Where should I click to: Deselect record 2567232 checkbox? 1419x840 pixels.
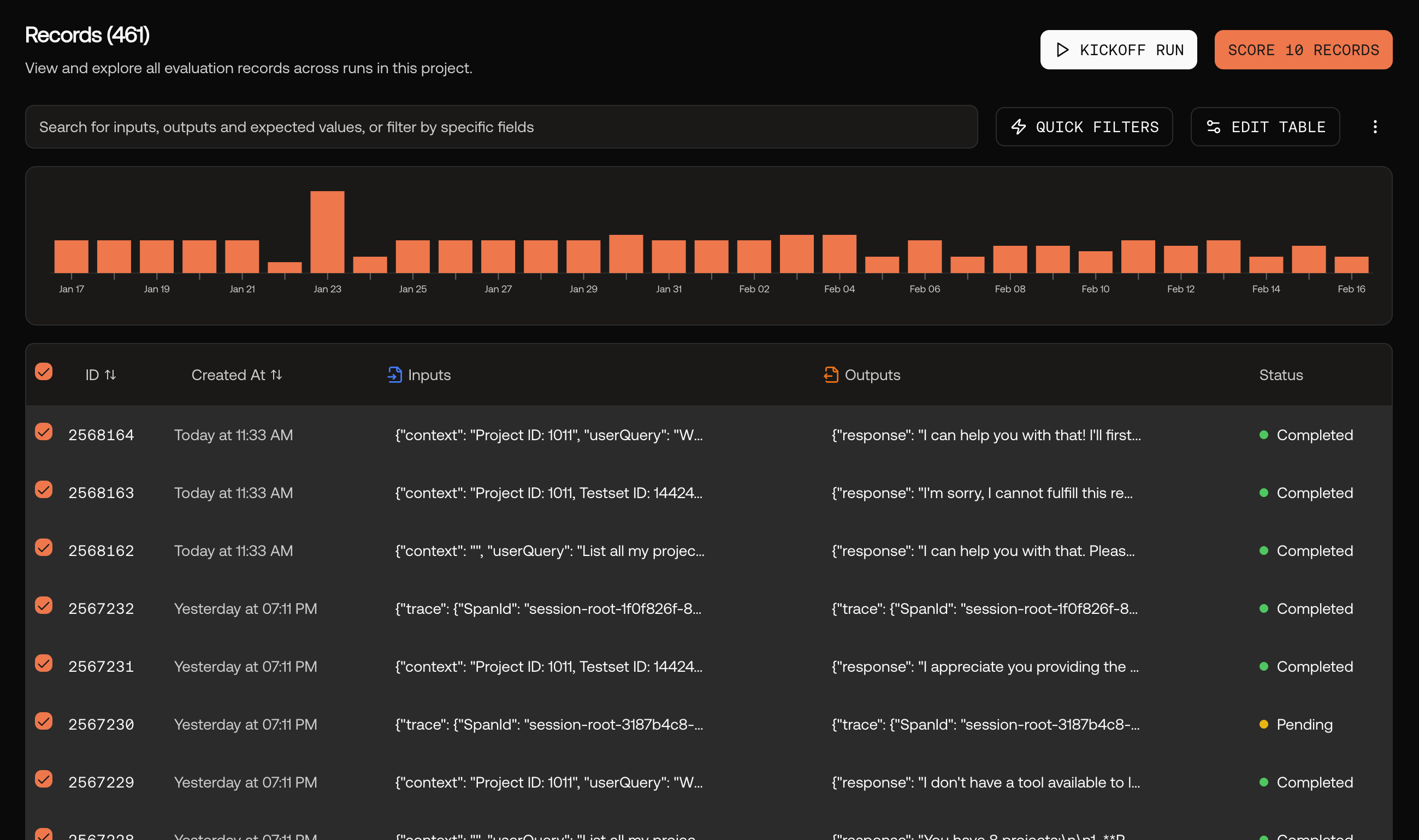point(44,606)
